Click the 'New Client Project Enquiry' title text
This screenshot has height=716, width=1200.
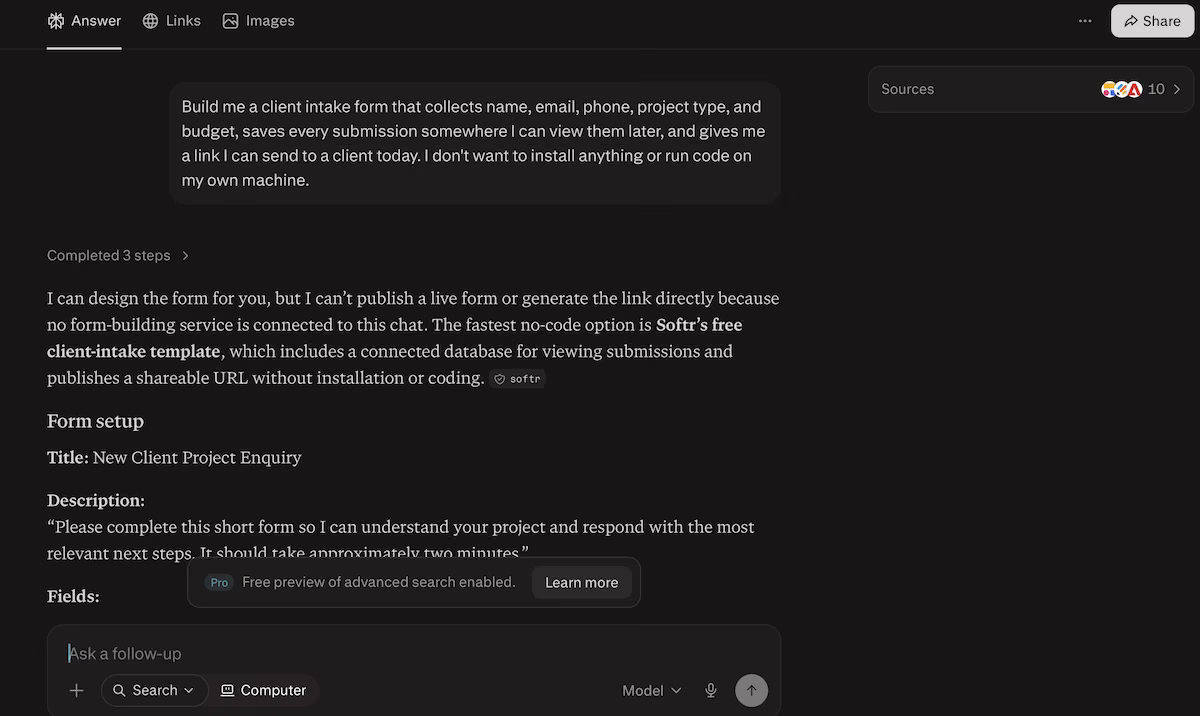point(197,457)
